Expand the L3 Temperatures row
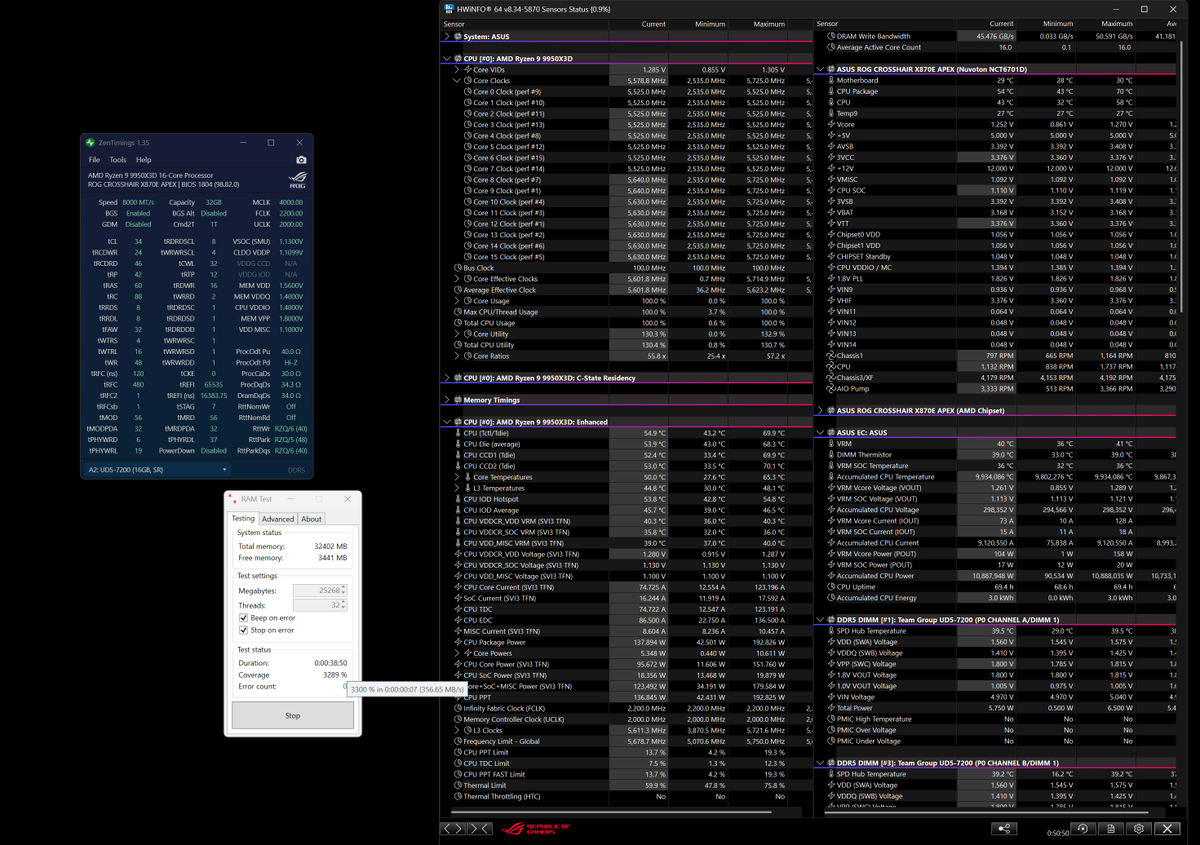 click(x=457, y=488)
